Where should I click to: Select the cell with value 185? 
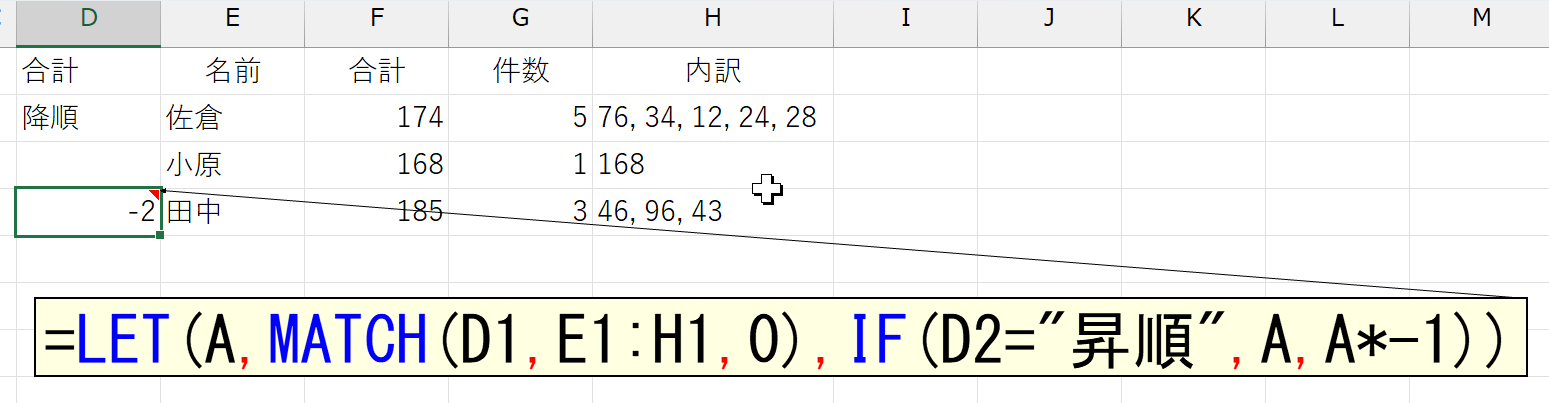tap(376, 212)
